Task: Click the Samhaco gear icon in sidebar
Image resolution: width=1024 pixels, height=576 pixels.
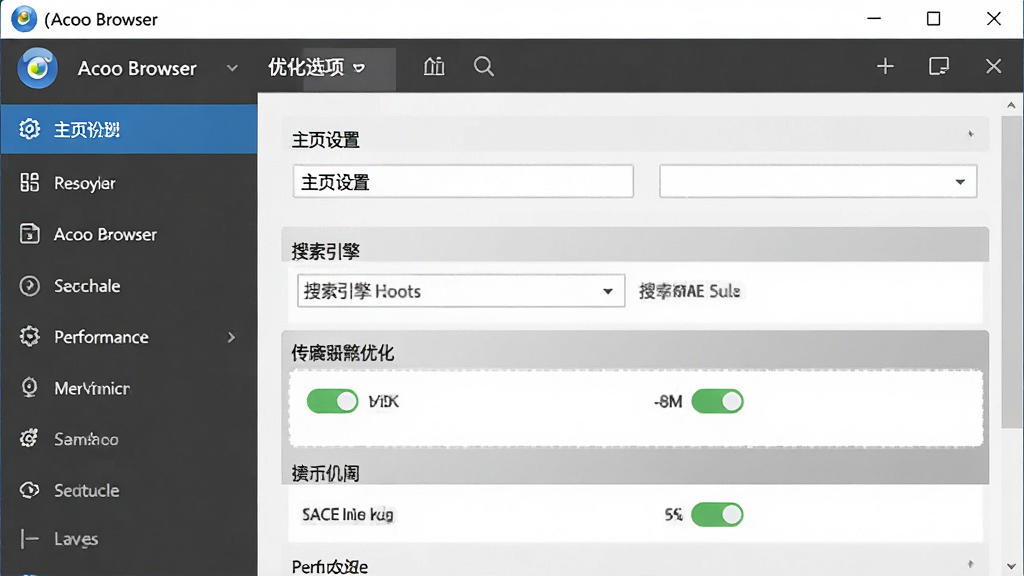Action: tap(29, 439)
